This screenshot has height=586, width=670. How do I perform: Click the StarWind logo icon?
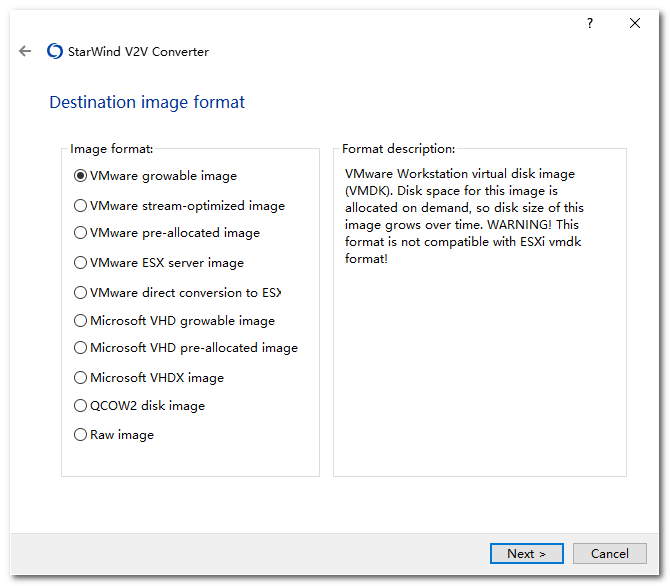[x=55, y=52]
